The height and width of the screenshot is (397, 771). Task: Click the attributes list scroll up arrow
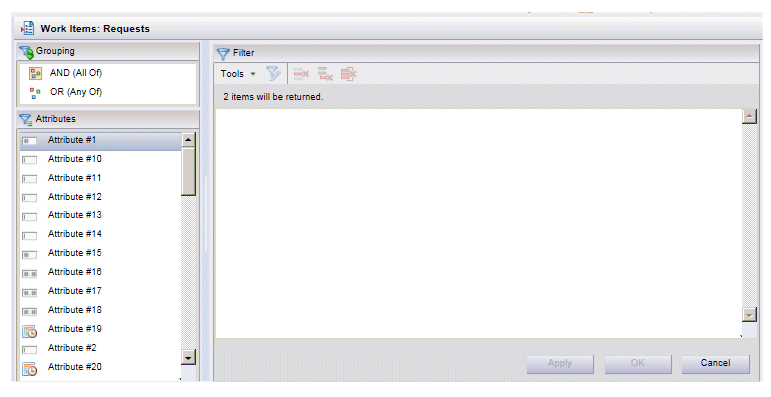click(x=188, y=140)
